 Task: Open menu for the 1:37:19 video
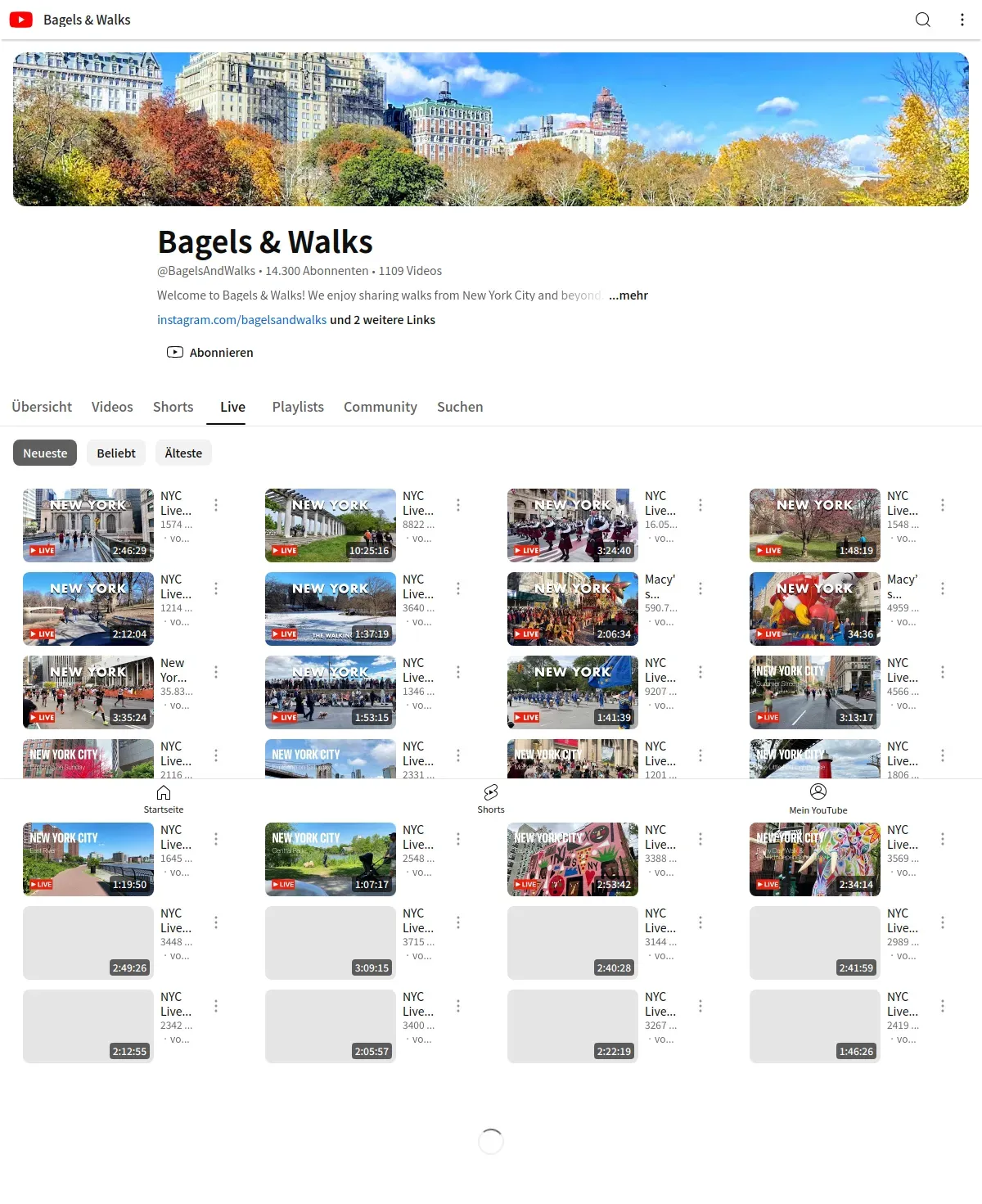[458, 588]
